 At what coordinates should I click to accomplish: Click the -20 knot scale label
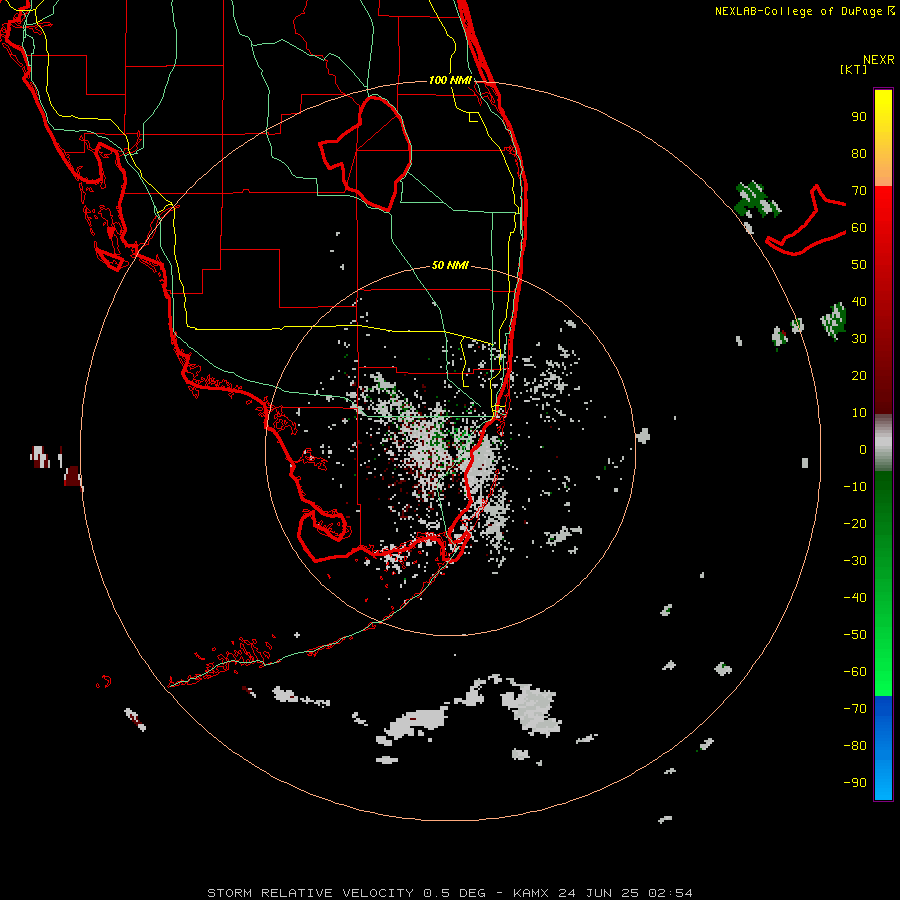855,524
